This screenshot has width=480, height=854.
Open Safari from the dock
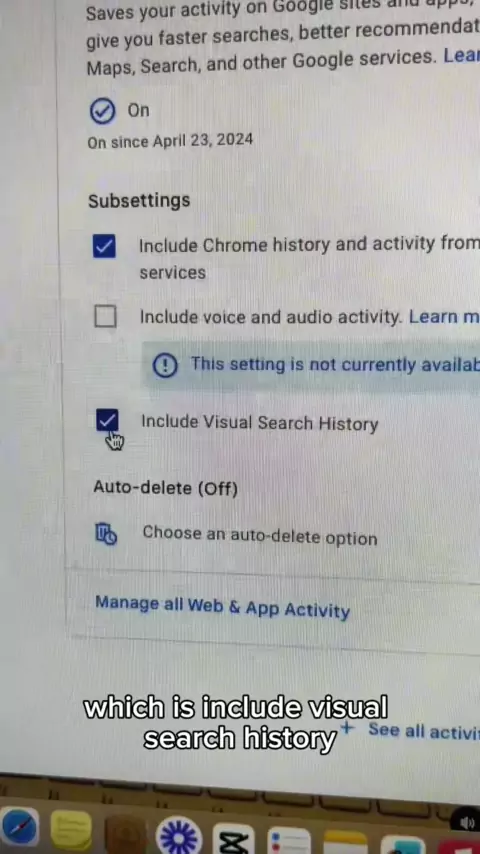coord(19,829)
